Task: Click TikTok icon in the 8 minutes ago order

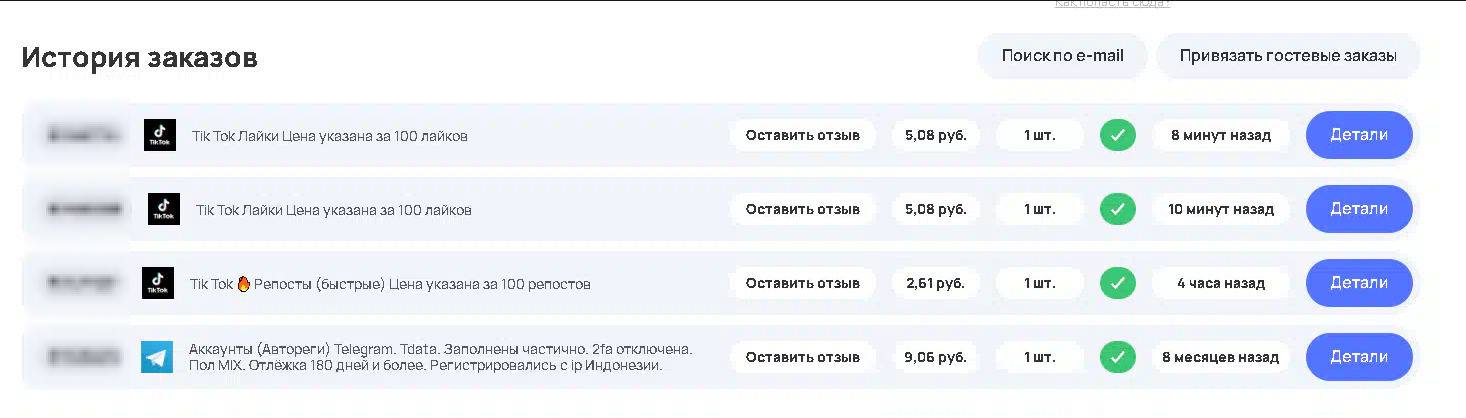Action: (160, 135)
